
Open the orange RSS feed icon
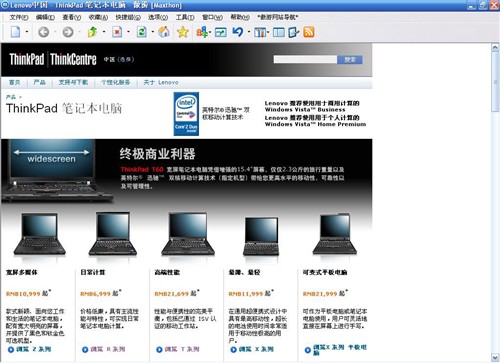pyautogui.click(x=309, y=32)
